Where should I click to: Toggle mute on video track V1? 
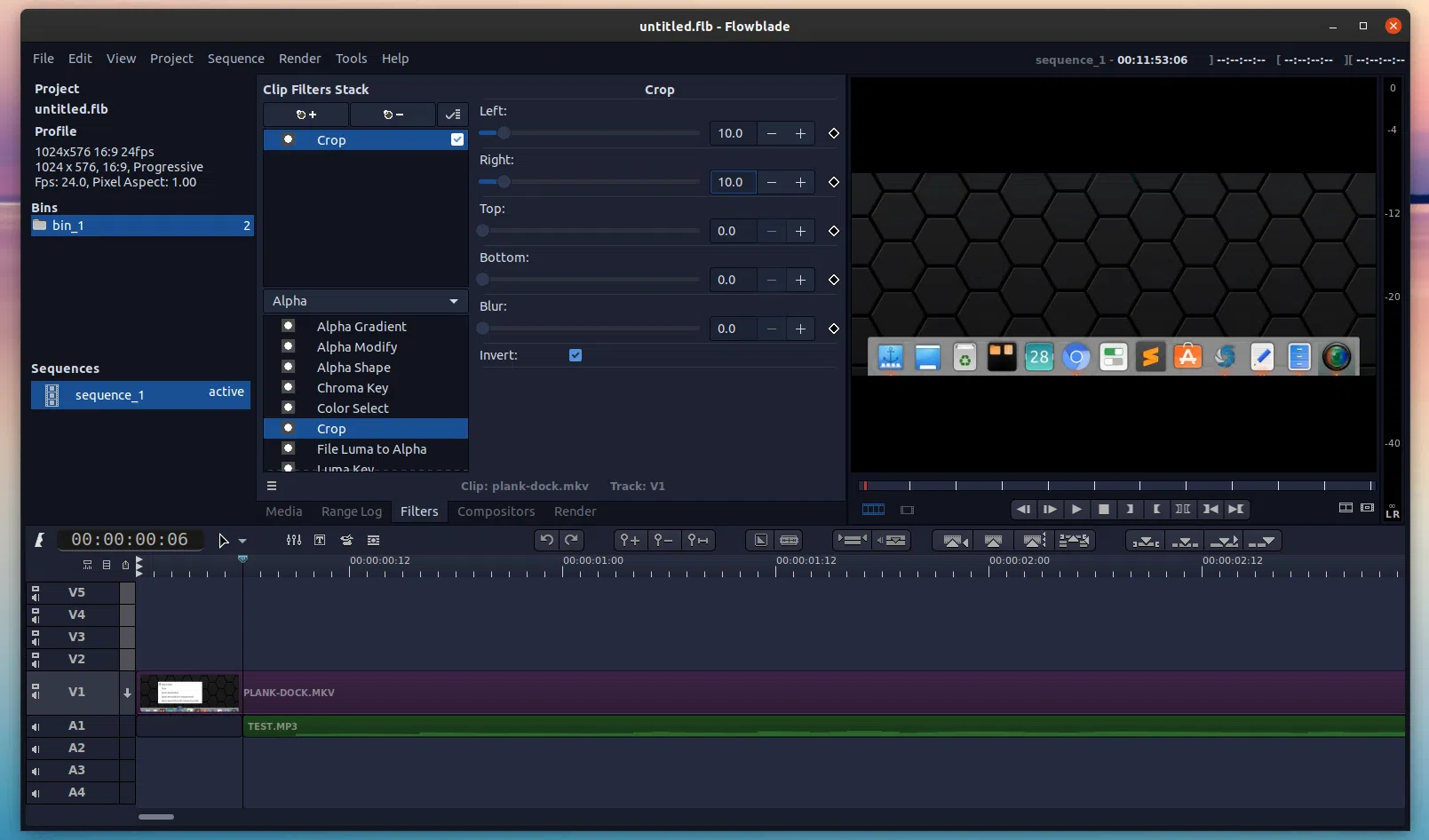pos(36,692)
